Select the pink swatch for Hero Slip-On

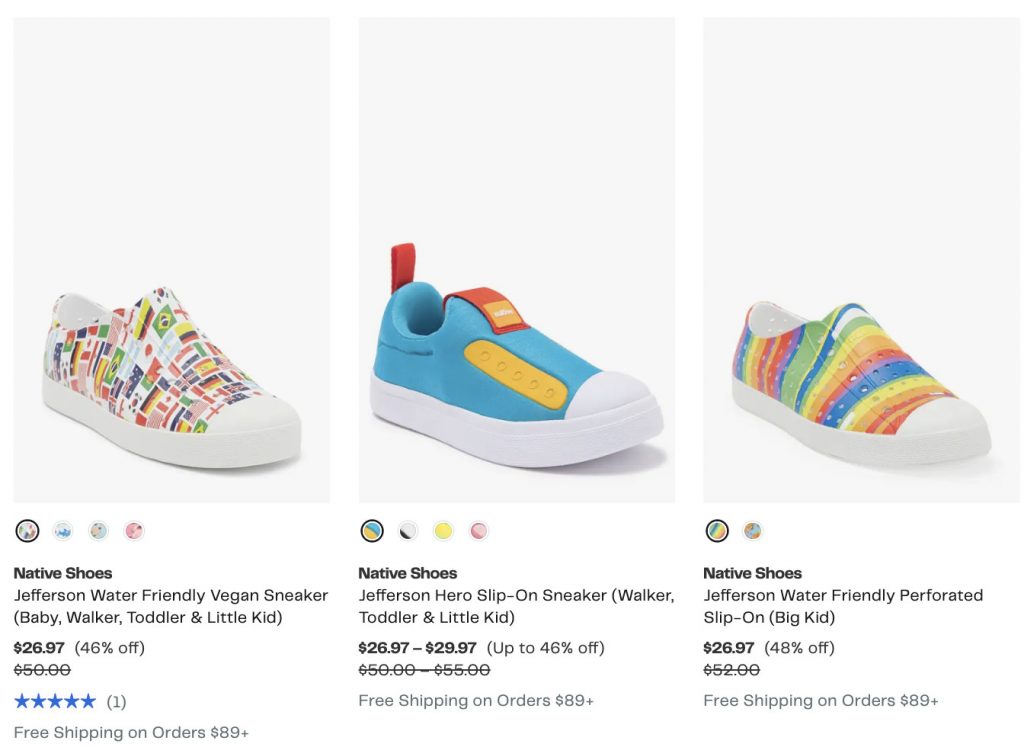coord(479,531)
